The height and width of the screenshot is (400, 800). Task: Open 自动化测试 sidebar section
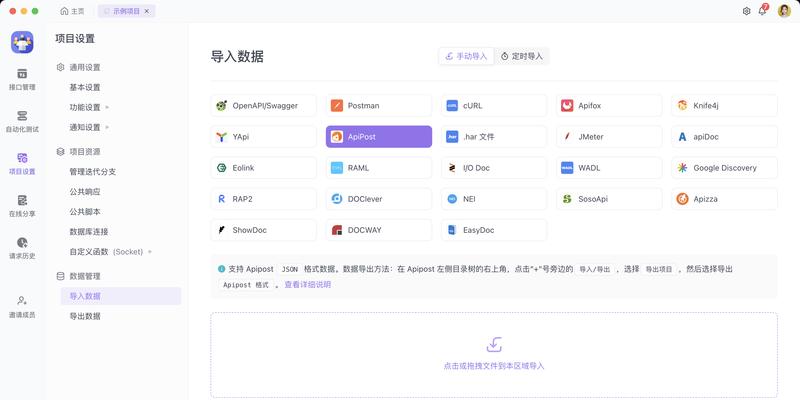pos(22,122)
